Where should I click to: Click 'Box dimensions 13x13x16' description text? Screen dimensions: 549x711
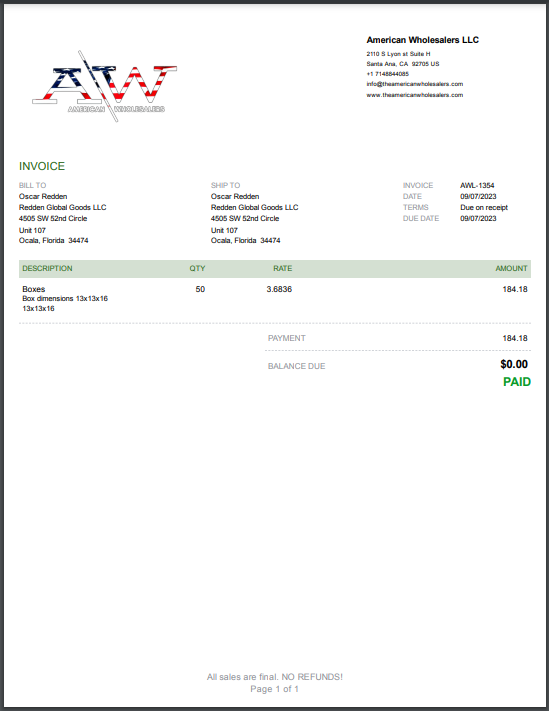[x=65, y=298]
